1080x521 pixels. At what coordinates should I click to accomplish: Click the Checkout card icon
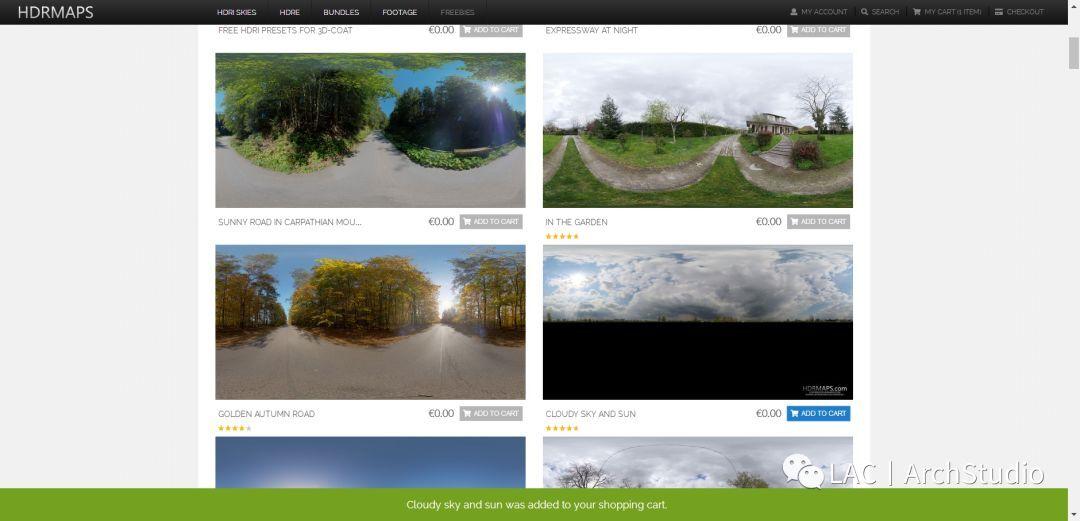999,12
